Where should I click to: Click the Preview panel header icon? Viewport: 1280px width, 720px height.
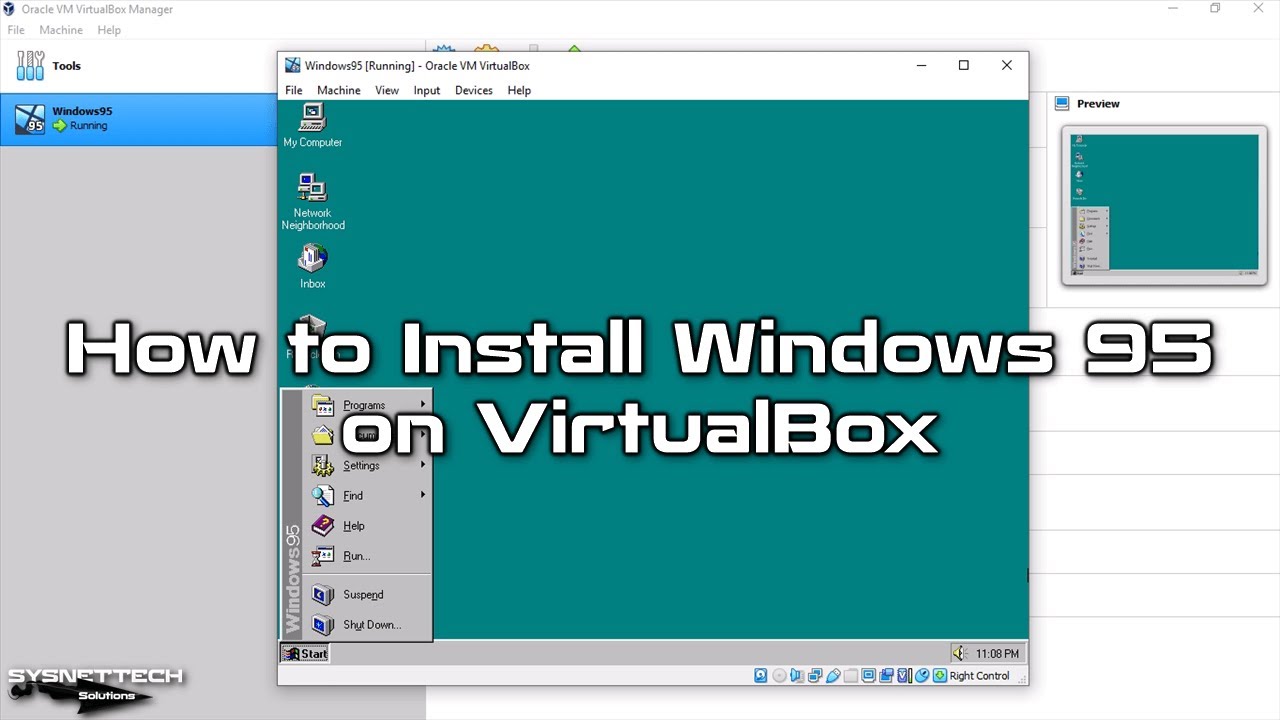[1062, 103]
